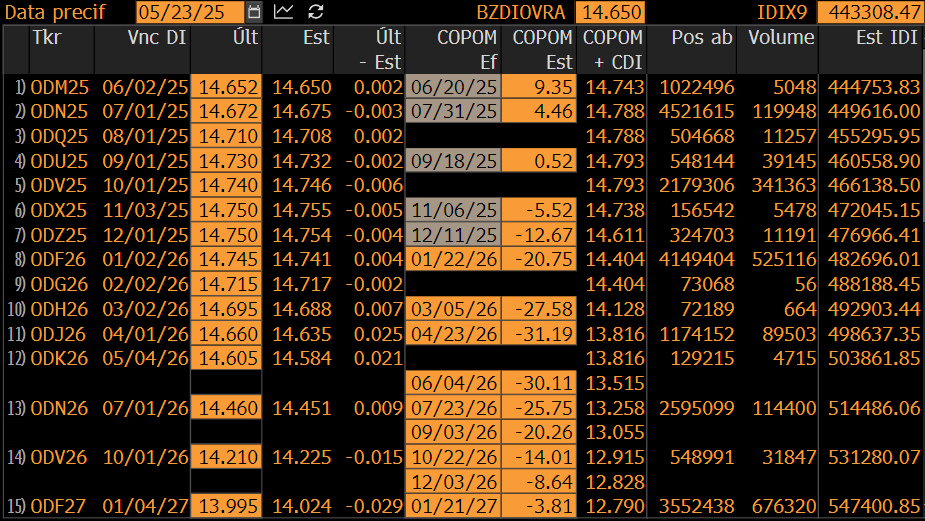Click COPOM Ef date 12/03/26
Image resolution: width=925 pixels, height=521 pixels.
tap(453, 482)
